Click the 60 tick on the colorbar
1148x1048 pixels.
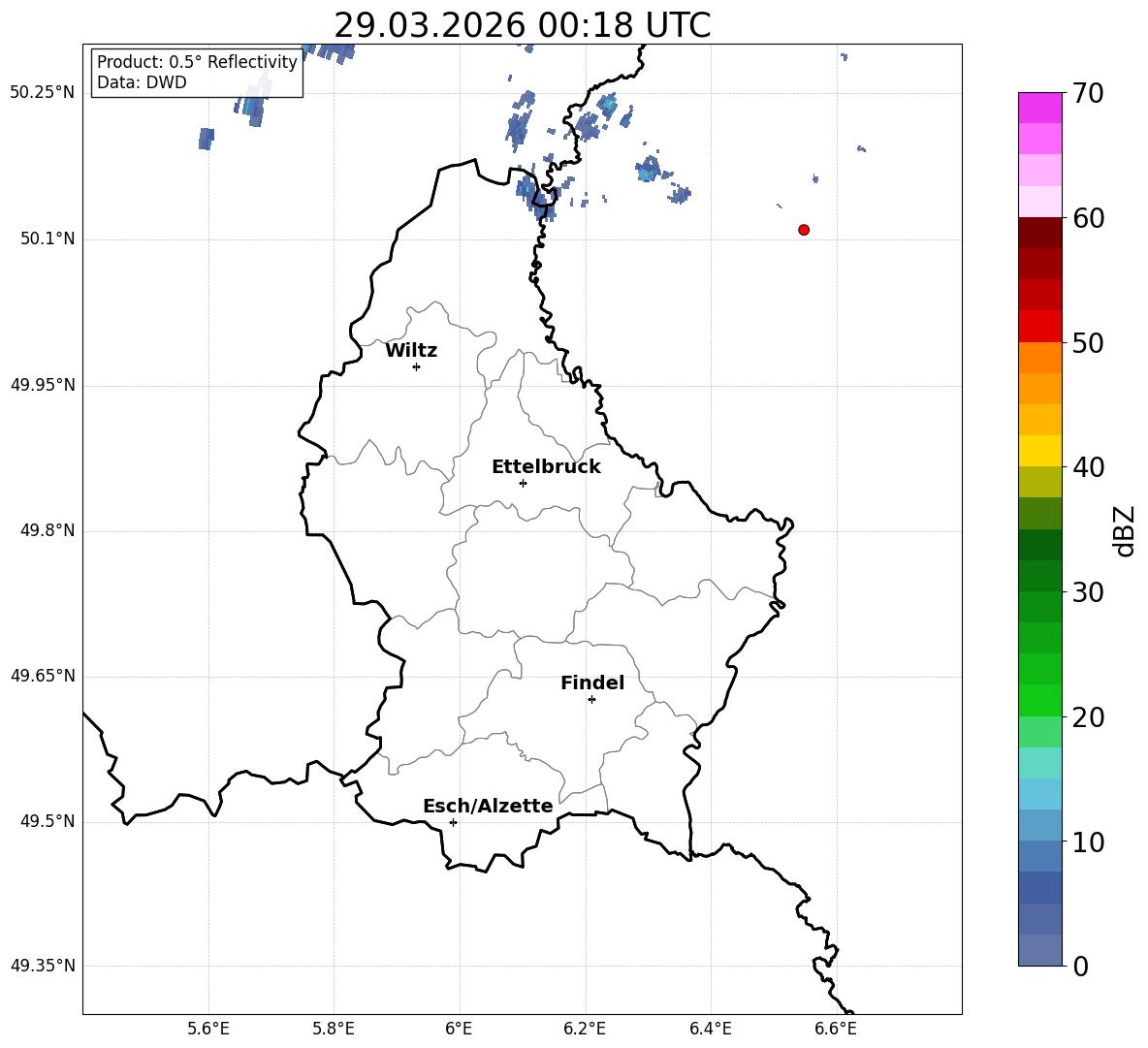1089,218
